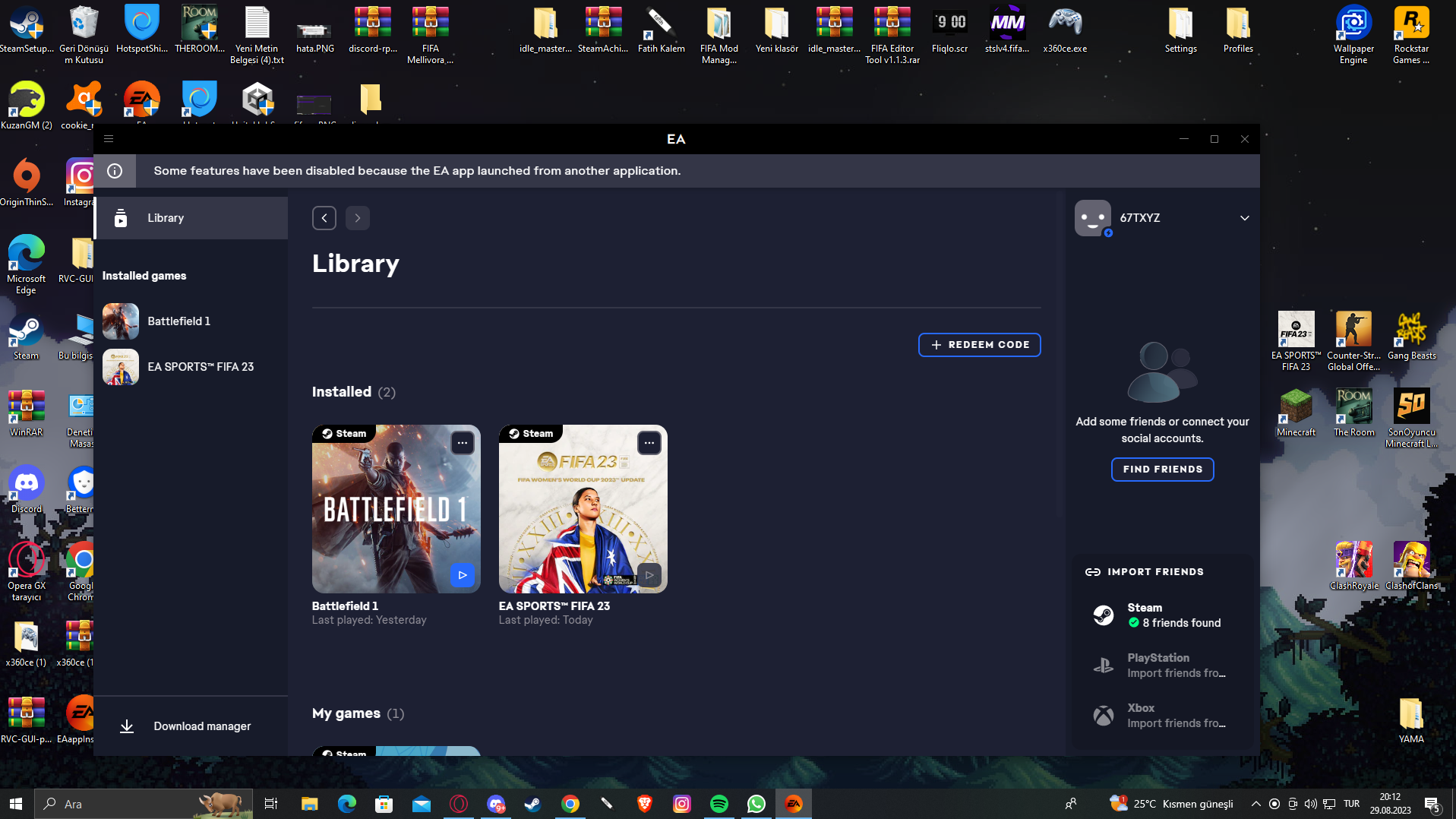Select the Wallpaper Engine desktop icon
This screenshot has width=1456, height=819.
pyautogui.click(x=1353, y=34)
